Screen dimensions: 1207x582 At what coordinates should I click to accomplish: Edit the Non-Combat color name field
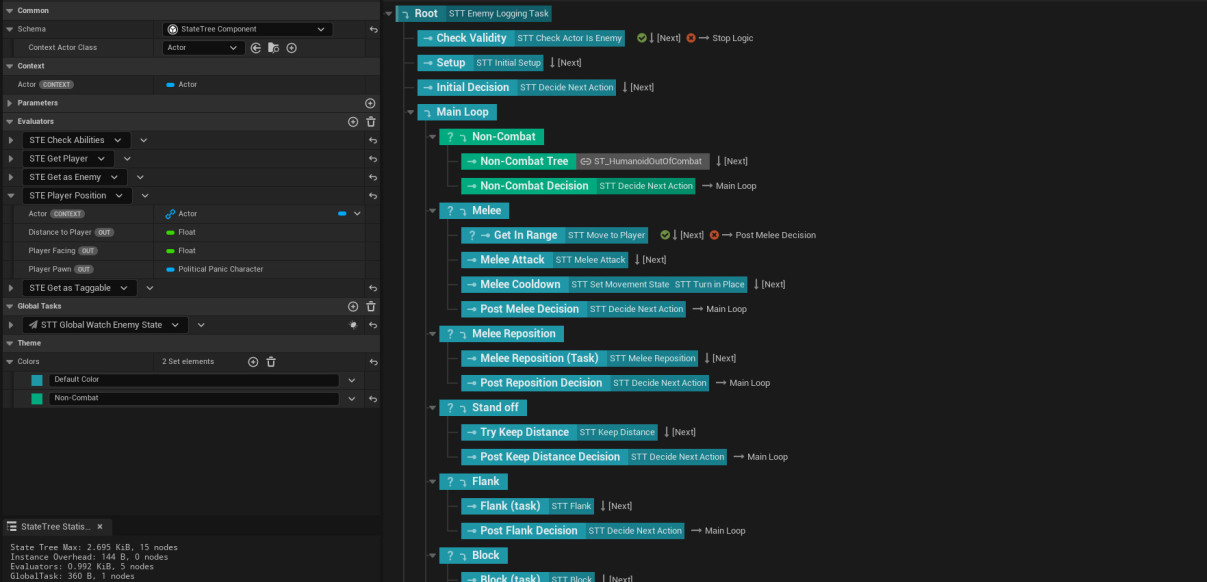194,399
